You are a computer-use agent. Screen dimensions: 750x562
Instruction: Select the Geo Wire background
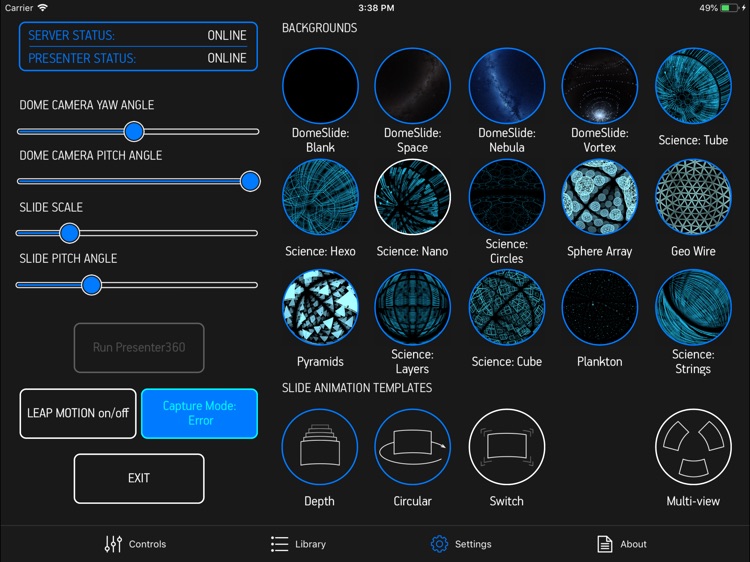pos(693,197)
